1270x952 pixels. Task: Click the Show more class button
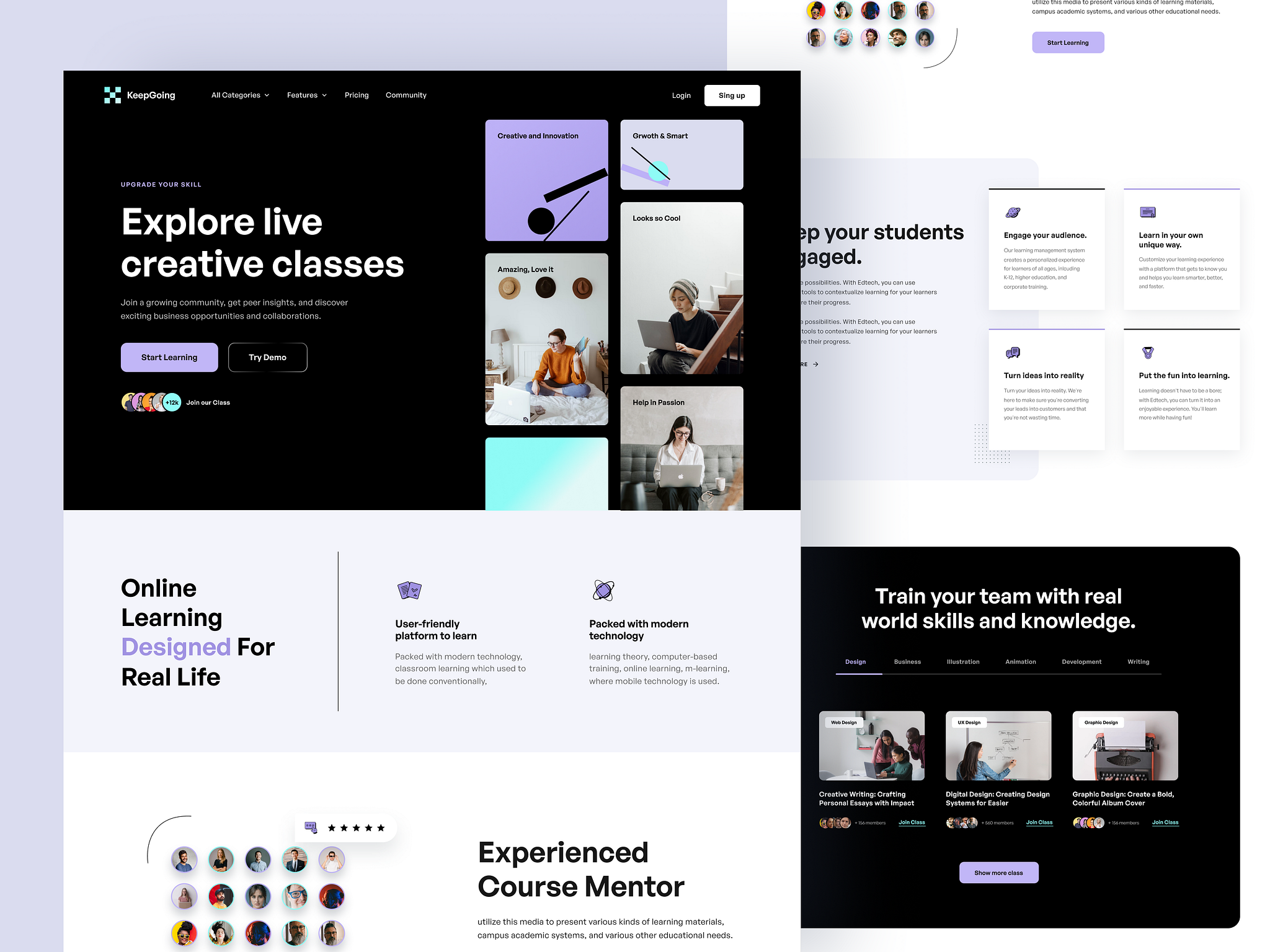pyautogui.click(x=998, y=872)
